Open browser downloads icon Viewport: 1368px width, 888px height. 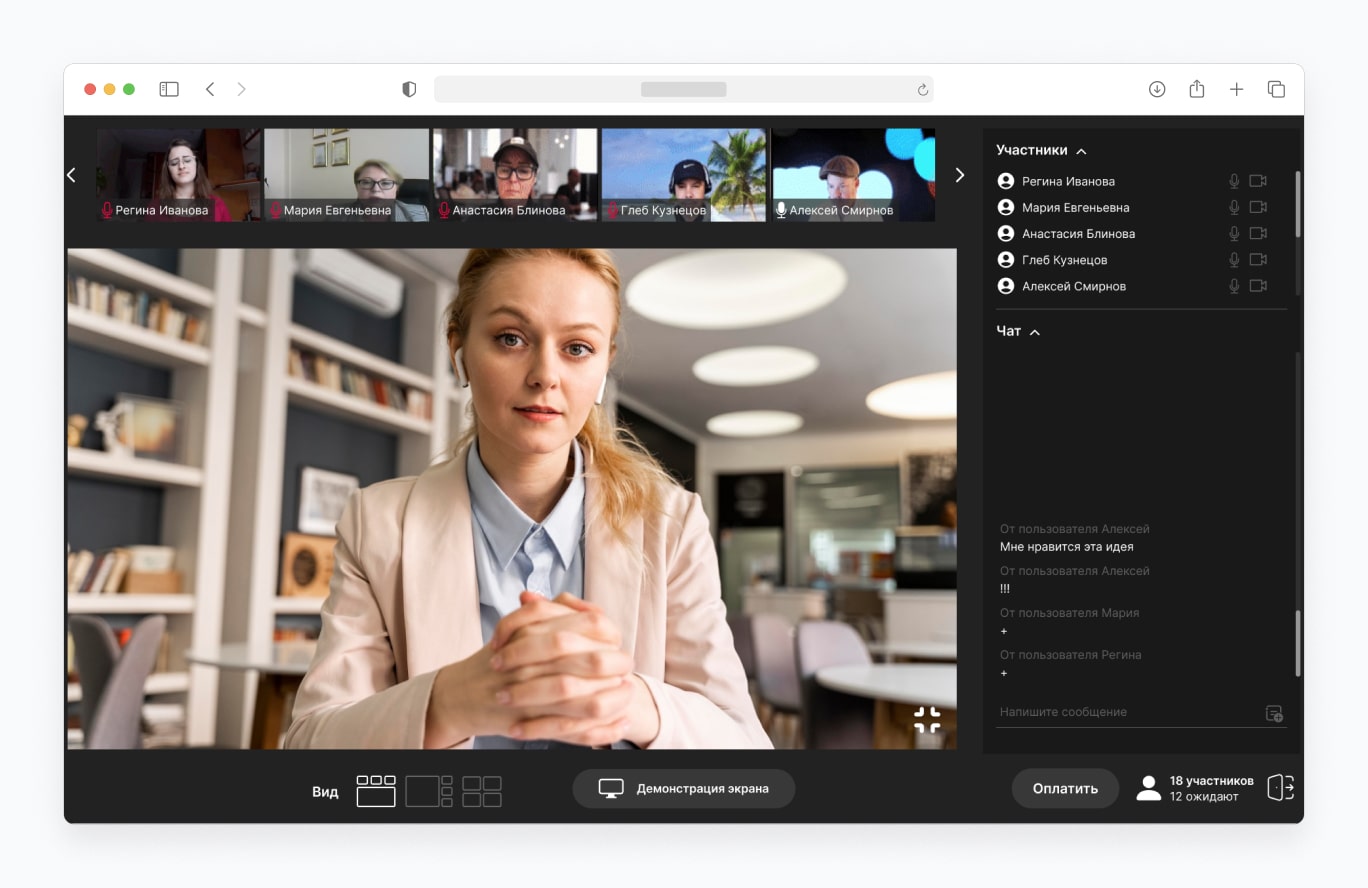[1157, 89]
